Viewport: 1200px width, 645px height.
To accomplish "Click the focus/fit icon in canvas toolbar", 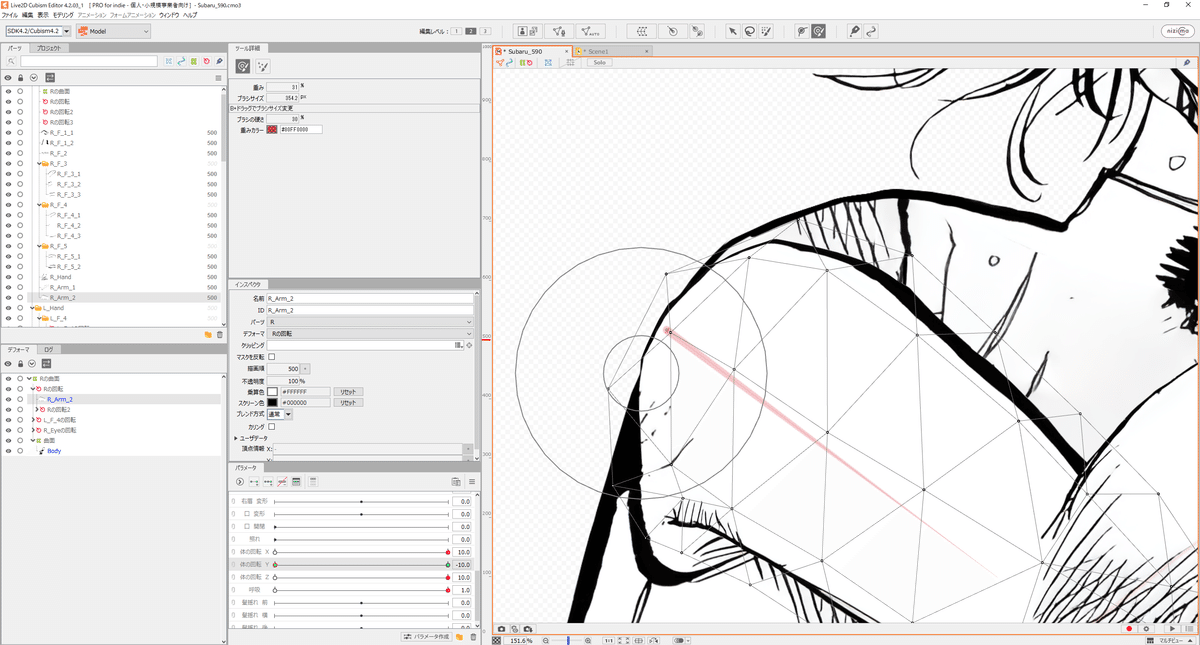I will (548, 62).
